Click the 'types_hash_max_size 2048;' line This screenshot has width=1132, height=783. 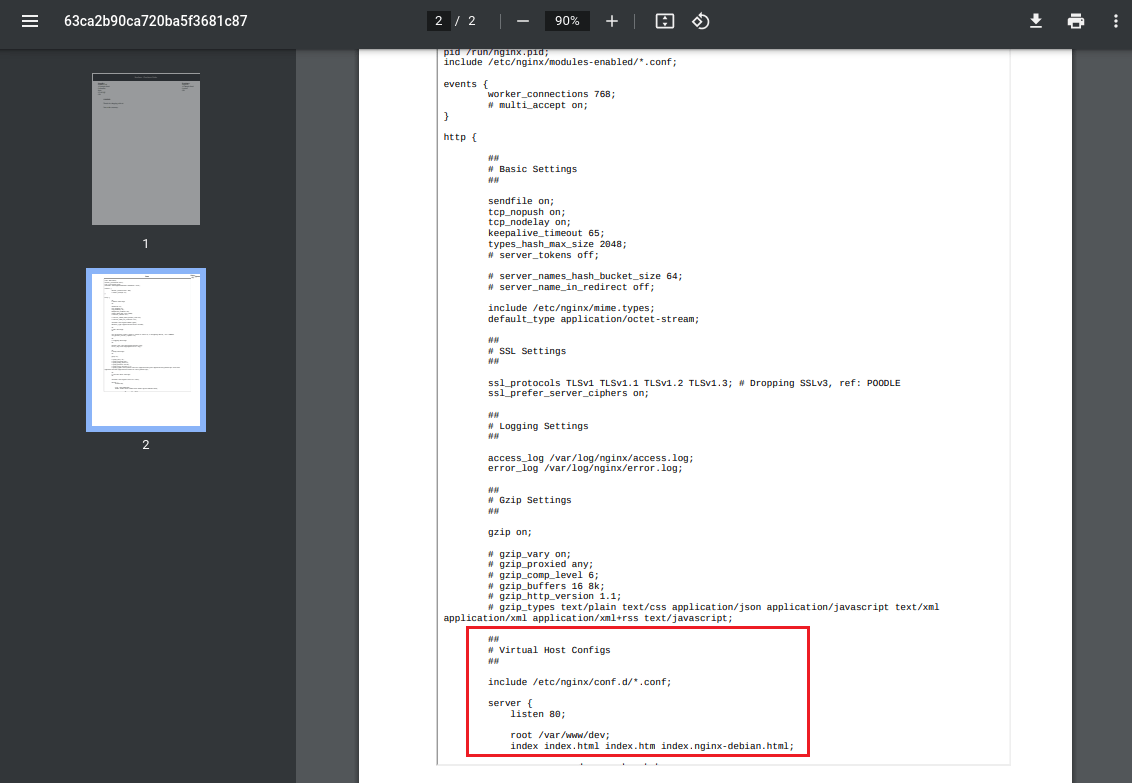click(557, 244)
